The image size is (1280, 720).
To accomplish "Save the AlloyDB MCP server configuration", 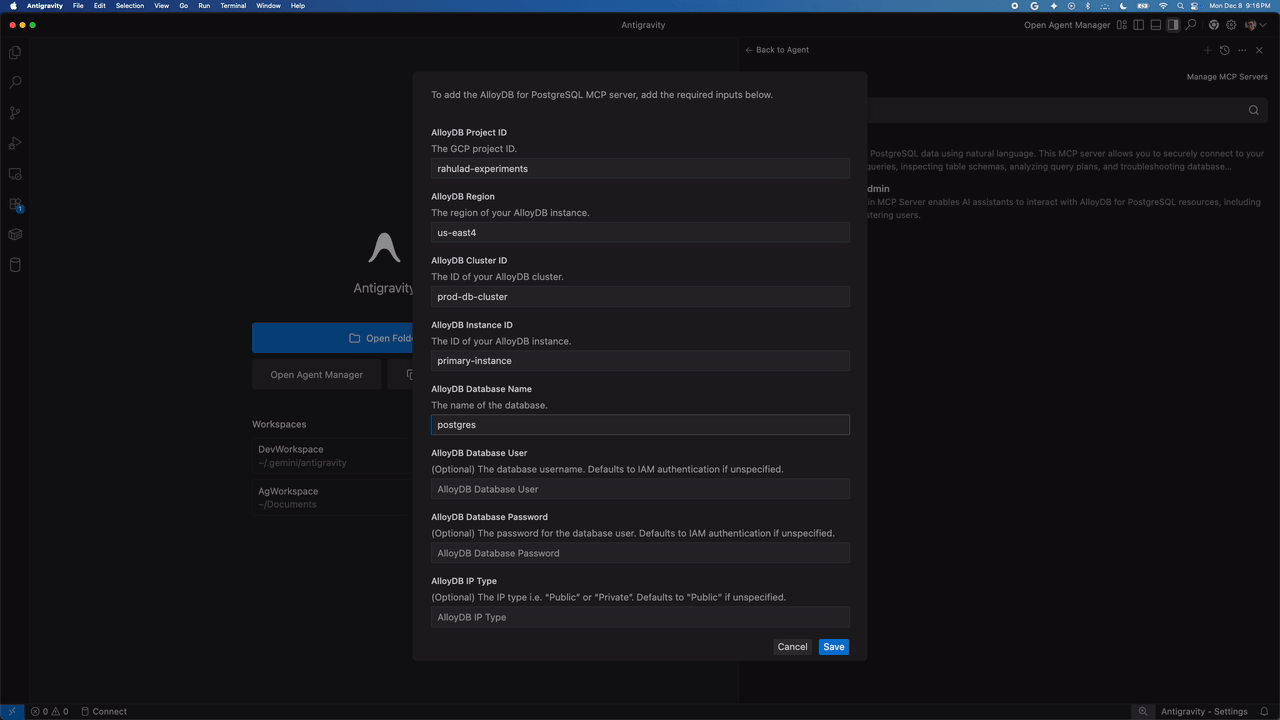I will [833, 647].
